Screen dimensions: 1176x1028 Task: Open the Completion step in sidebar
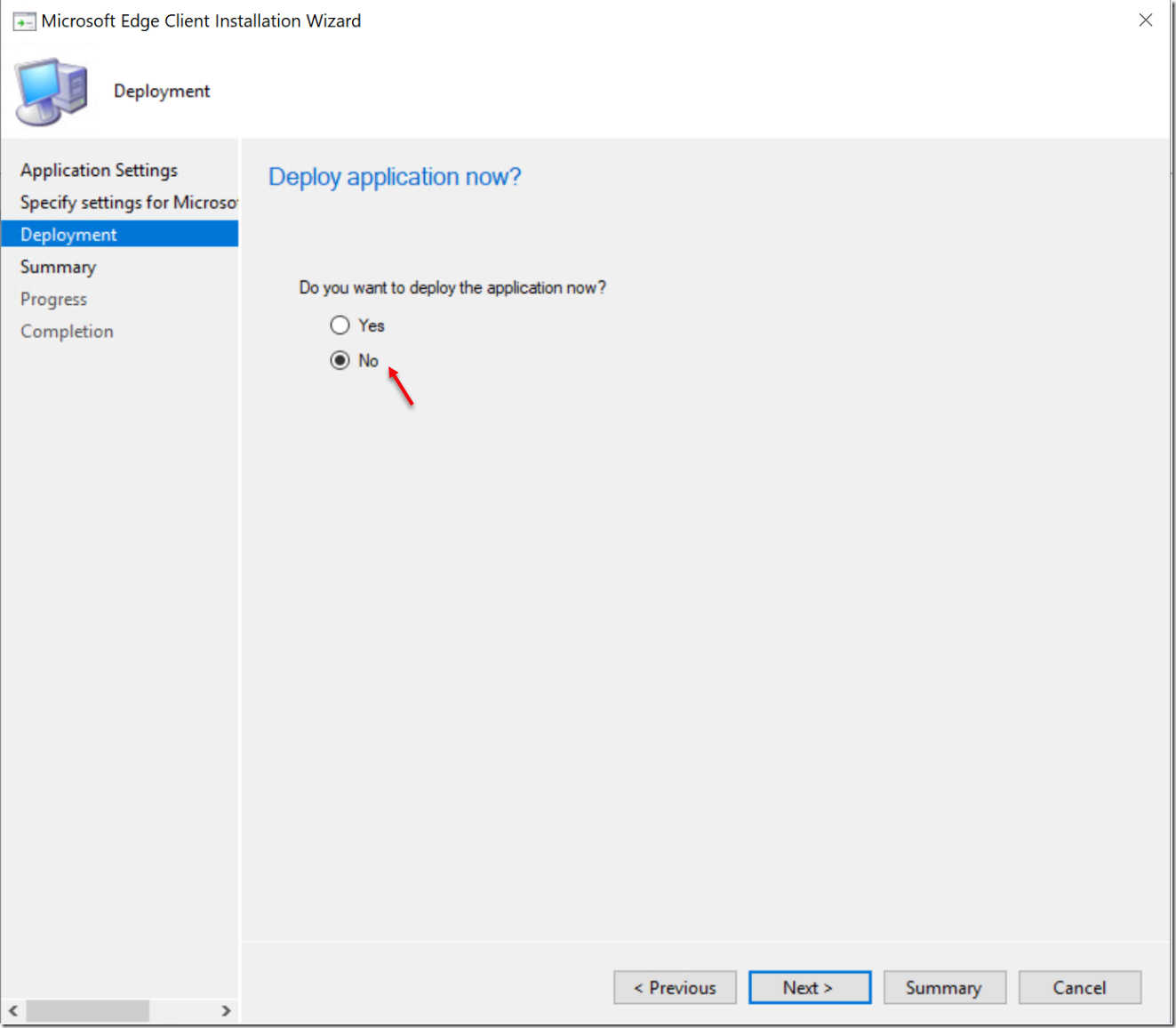(x=67, y=331)
